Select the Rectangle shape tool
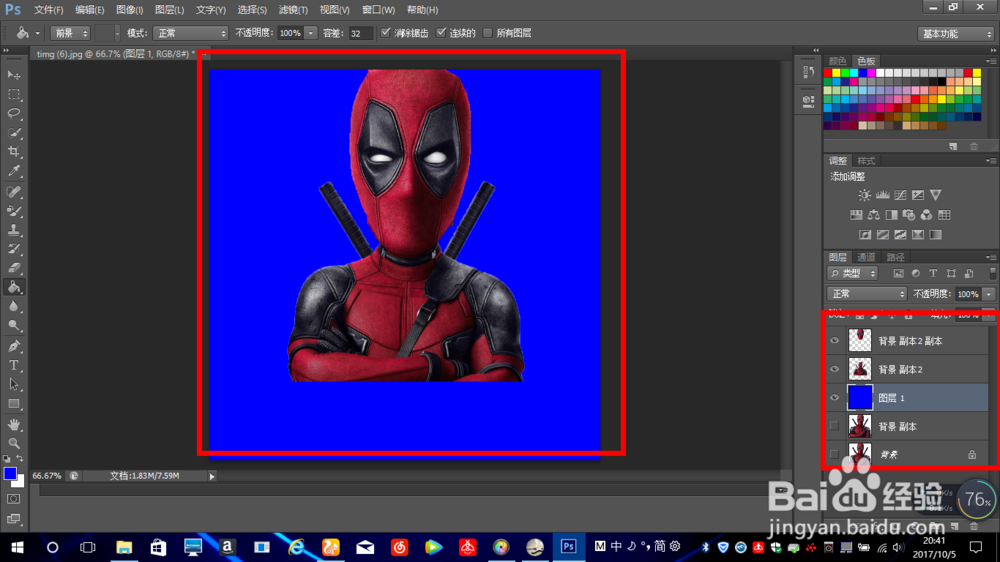Screen dimensions: 1000x562 pyautogui.click(x=13, y=404)
